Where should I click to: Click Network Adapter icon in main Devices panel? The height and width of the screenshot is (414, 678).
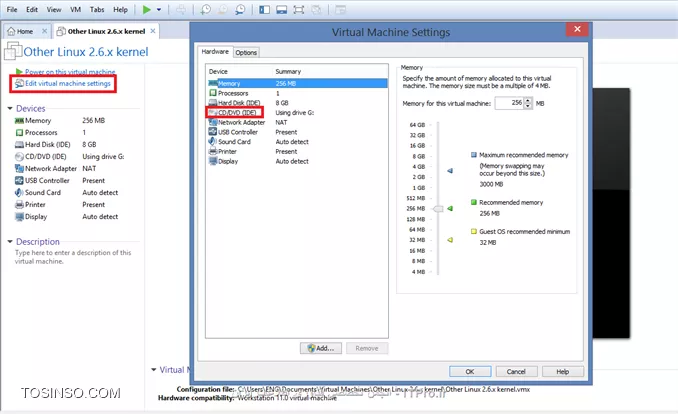click(19, 168)
